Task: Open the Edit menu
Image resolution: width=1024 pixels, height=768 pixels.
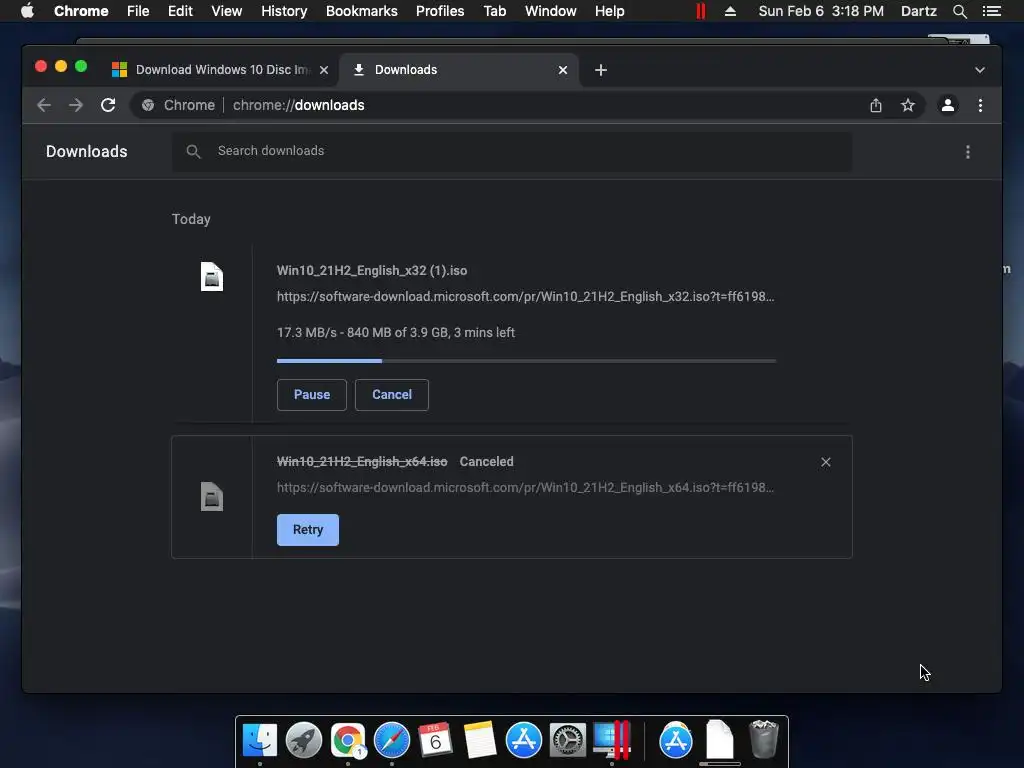Action: 180,11
